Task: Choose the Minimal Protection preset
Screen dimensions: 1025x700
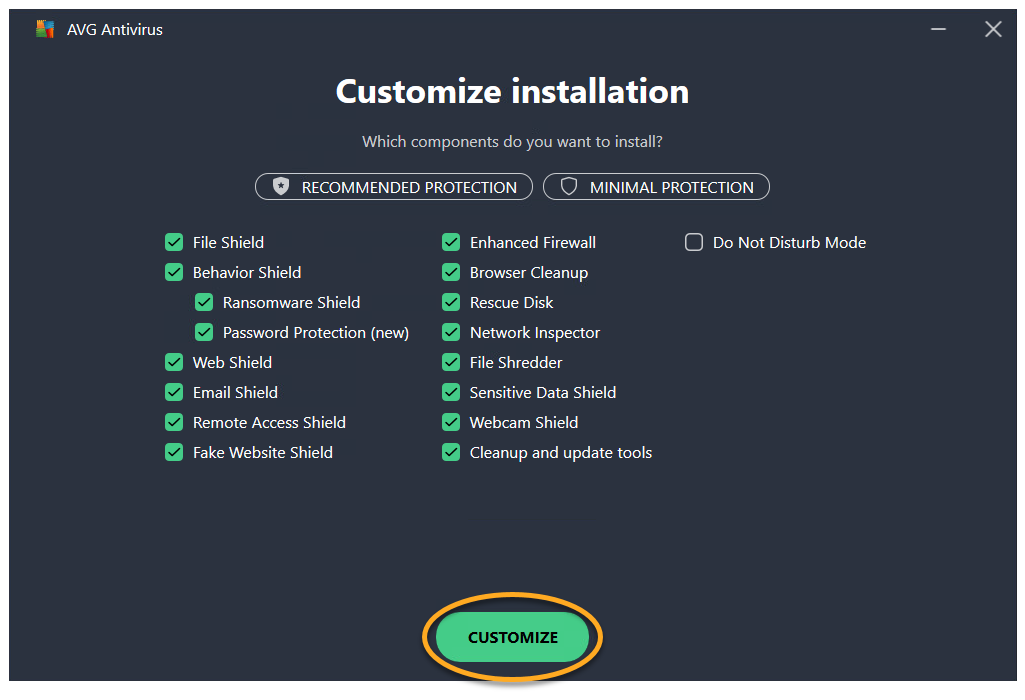Action: [656, 187]
